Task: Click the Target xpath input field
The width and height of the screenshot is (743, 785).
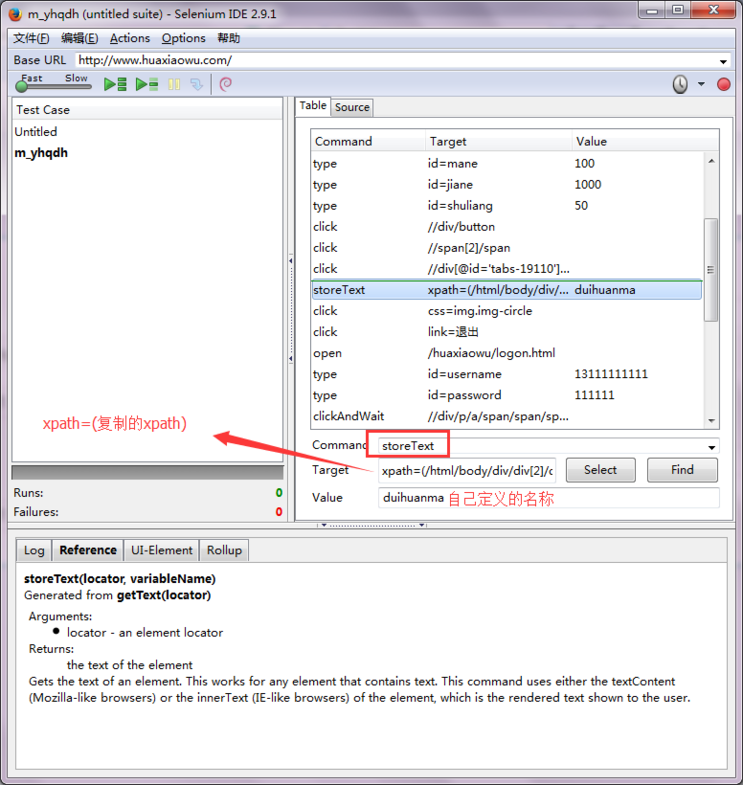Action: (x=467, y=471)
